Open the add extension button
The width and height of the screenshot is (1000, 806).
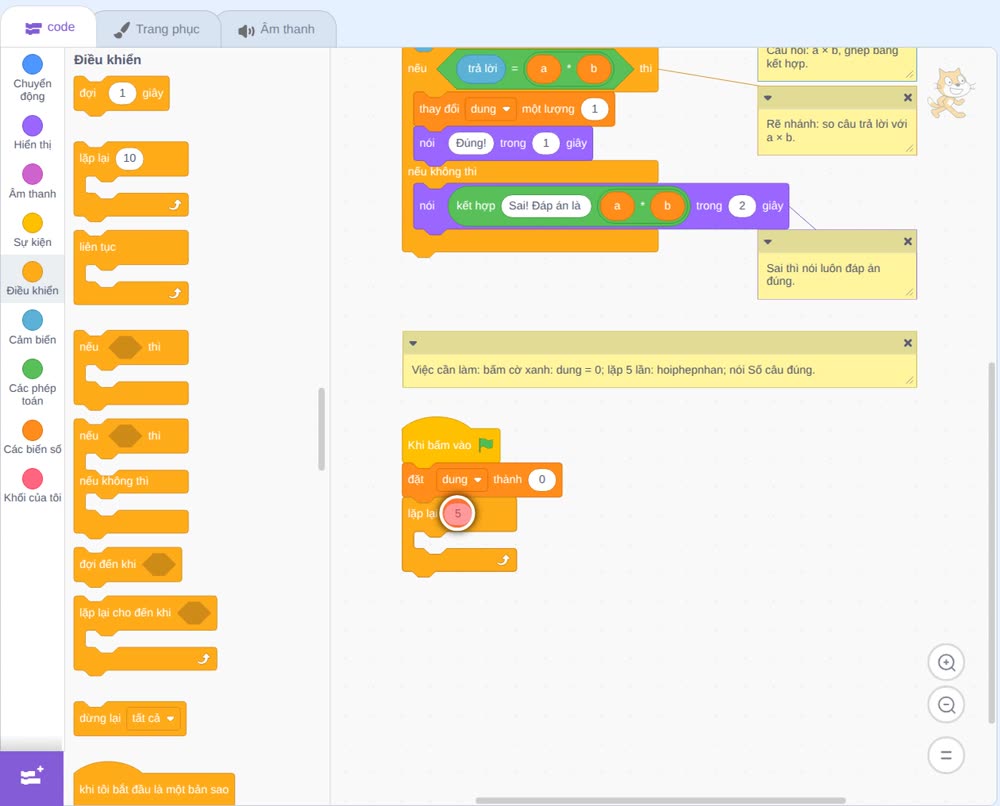pyautogui.click(x=32, y=777)
